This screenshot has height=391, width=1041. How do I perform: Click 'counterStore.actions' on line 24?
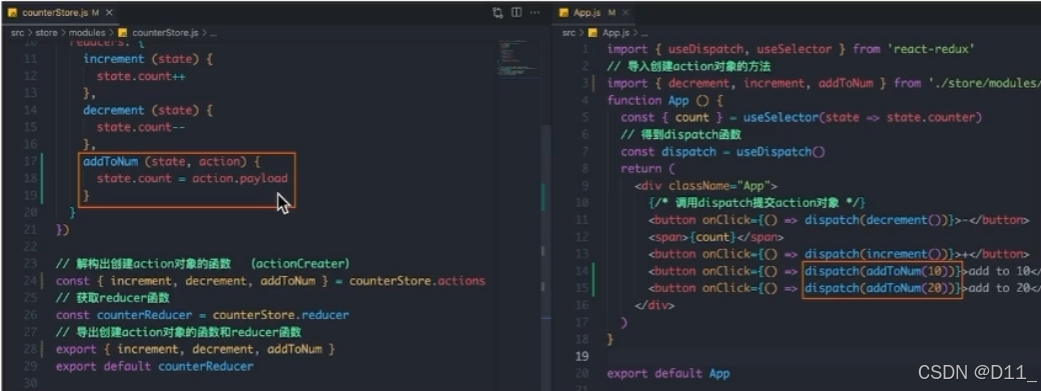point(417,281)
